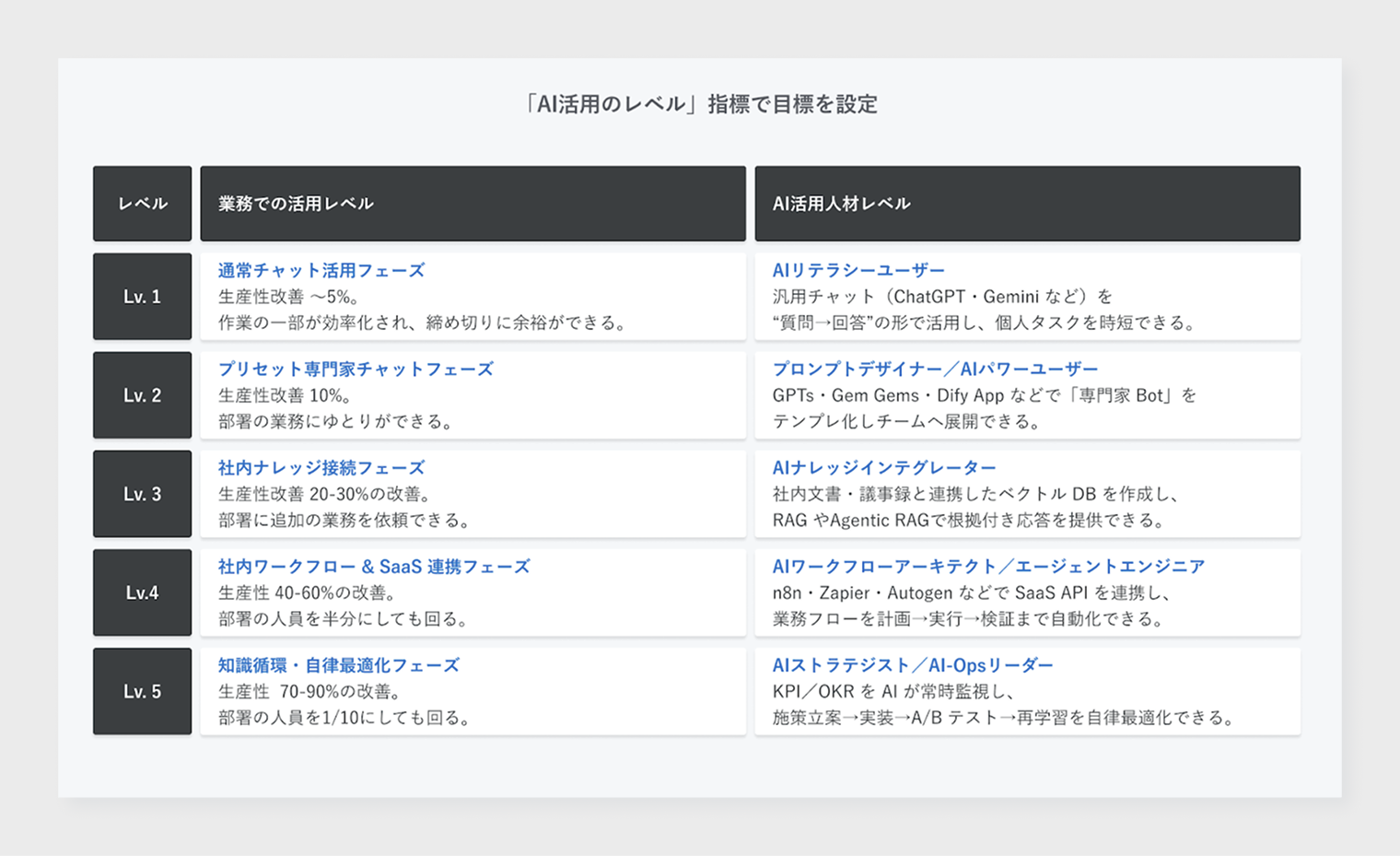
Task: Select the プロンプトデザイナー／AIパワーユーザー link
Action: (935, 369)
